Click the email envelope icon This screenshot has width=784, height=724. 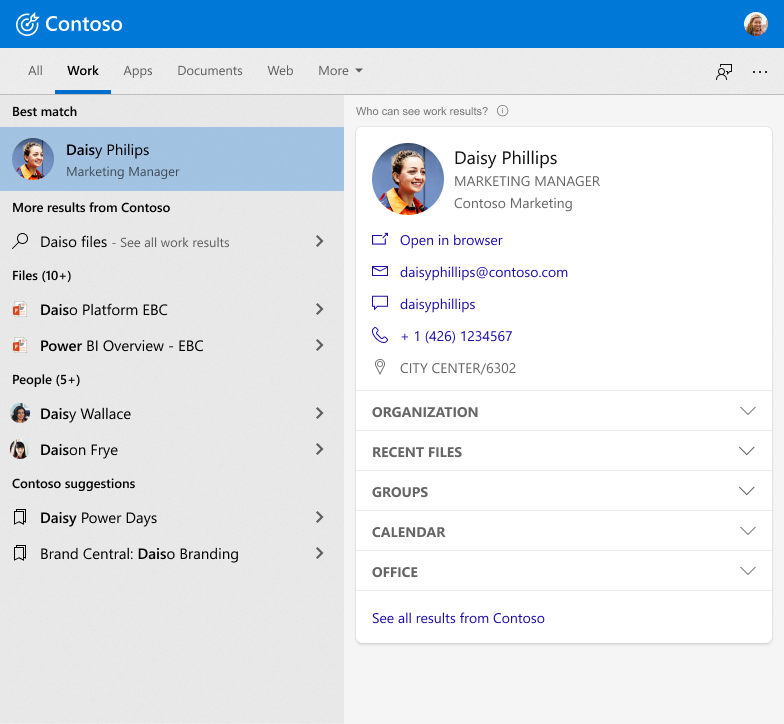380,271
